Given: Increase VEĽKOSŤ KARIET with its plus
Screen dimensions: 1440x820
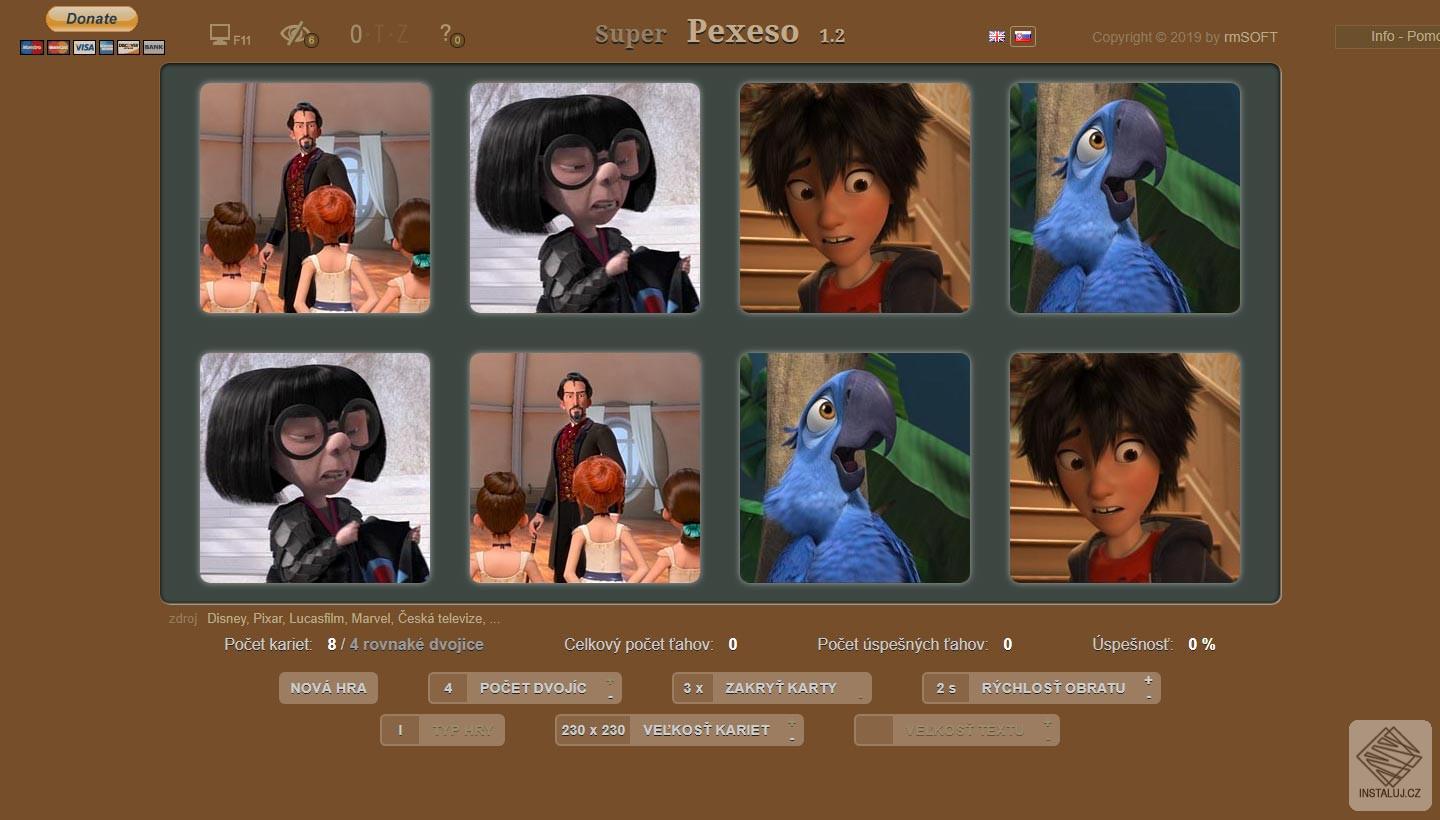Looking at the screenshot, I should tap(792, 722).
